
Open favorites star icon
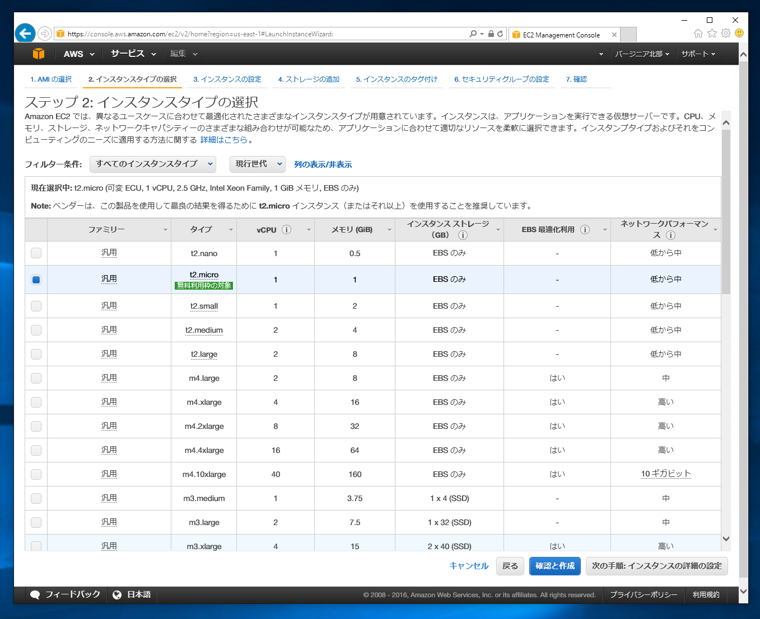pyautogui.click(x=712, y=33)
